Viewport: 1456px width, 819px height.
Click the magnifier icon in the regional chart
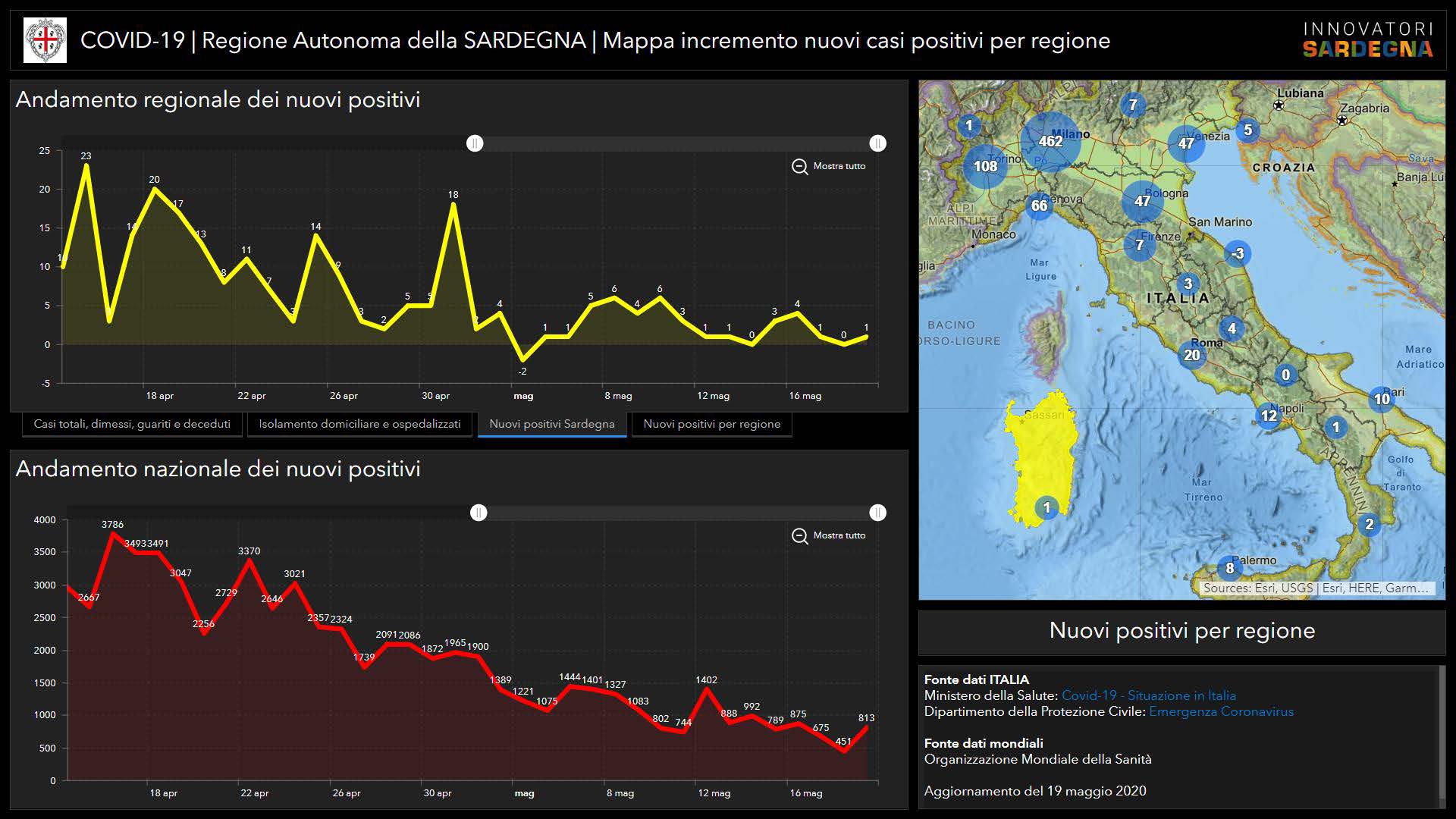point(799,166)
